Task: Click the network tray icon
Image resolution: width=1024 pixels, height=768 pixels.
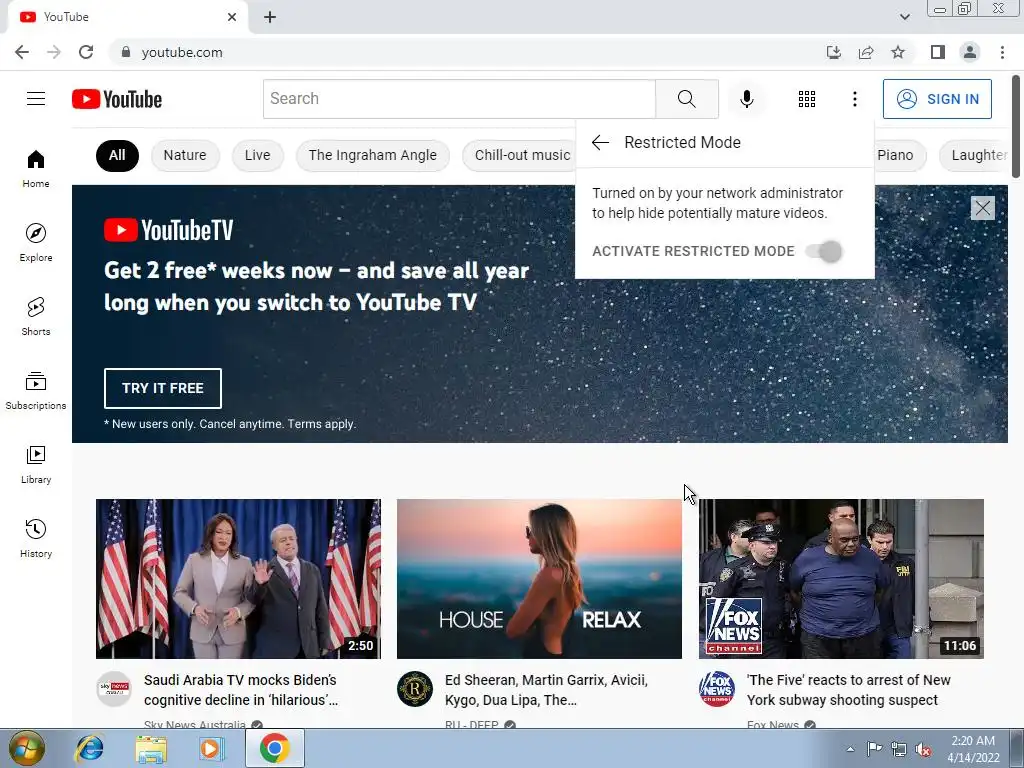Action: [x=899, y=749]
